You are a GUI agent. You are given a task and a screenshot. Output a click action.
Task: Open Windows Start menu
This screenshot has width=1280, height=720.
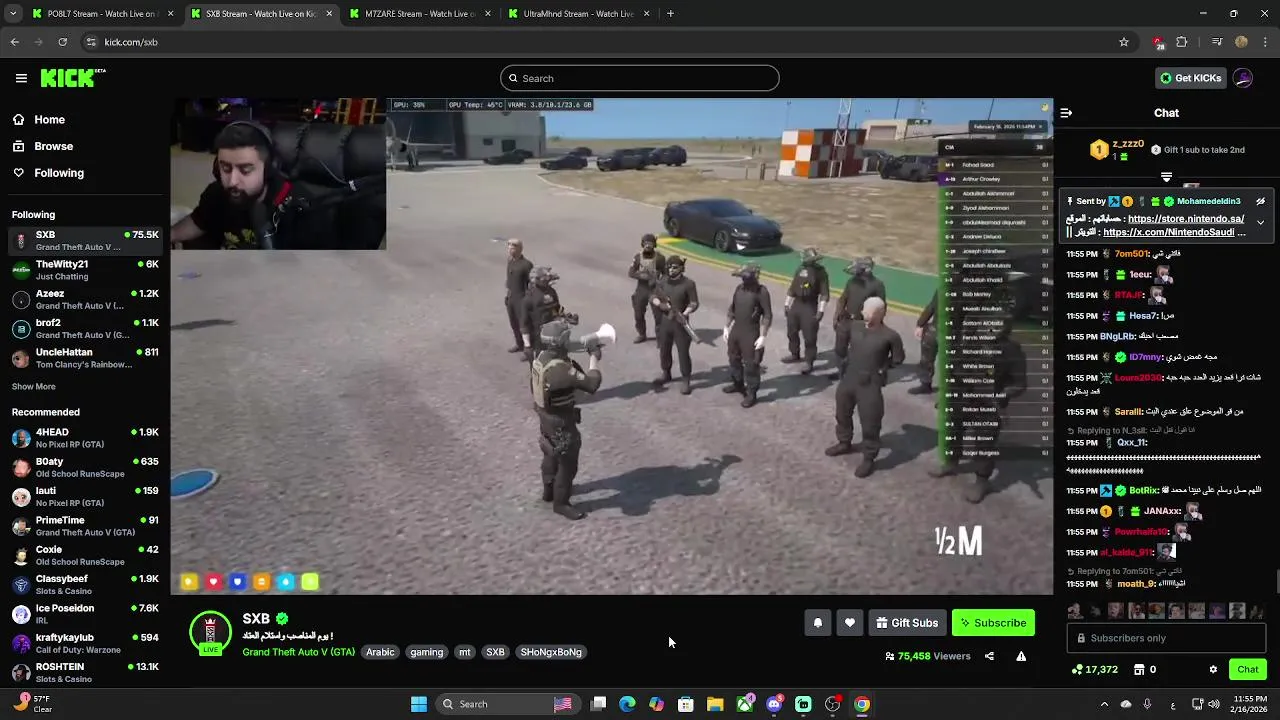point(419,704)
